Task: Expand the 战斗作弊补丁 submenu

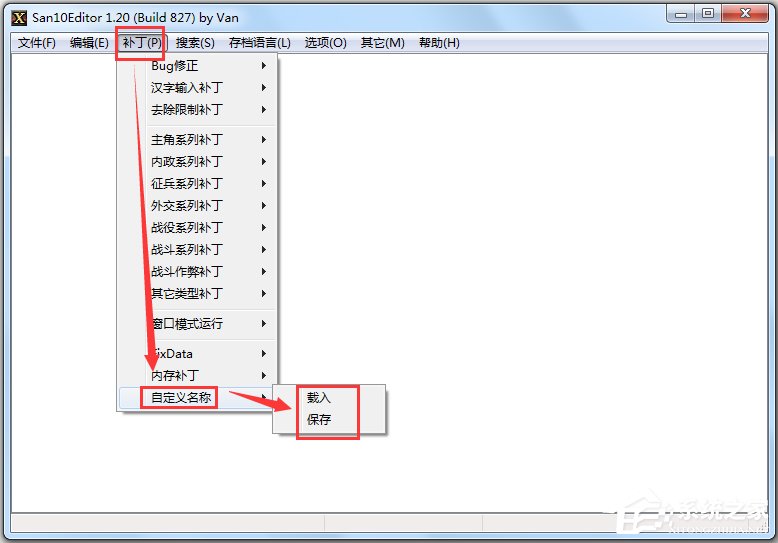Action: click(197, 272)
